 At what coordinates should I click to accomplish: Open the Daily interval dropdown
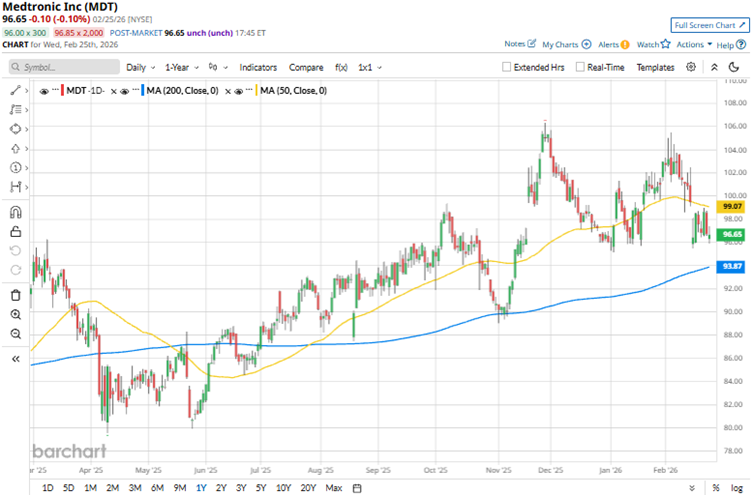tap(139, 67)
